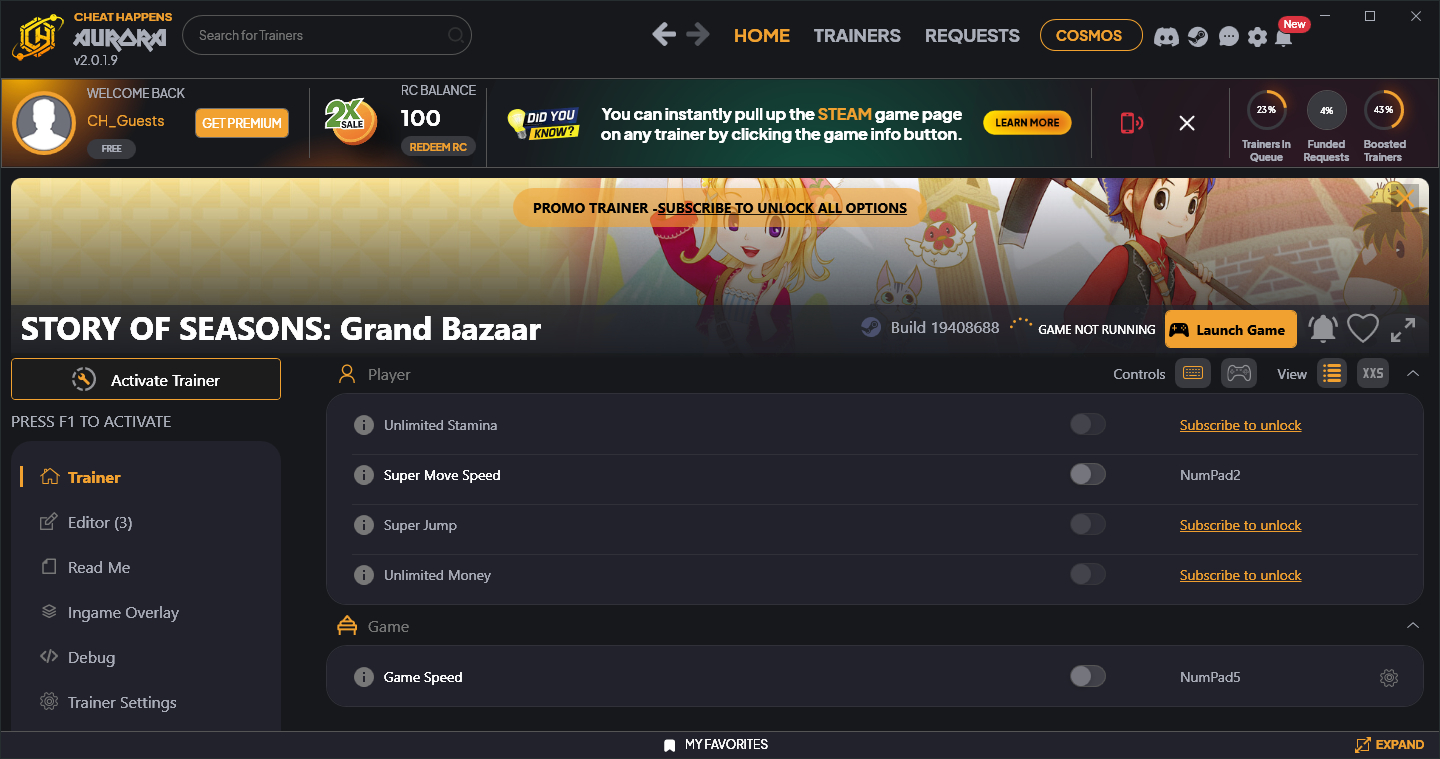
Task: Open the Discord icon in header
Action: (x=1166, y=37)
